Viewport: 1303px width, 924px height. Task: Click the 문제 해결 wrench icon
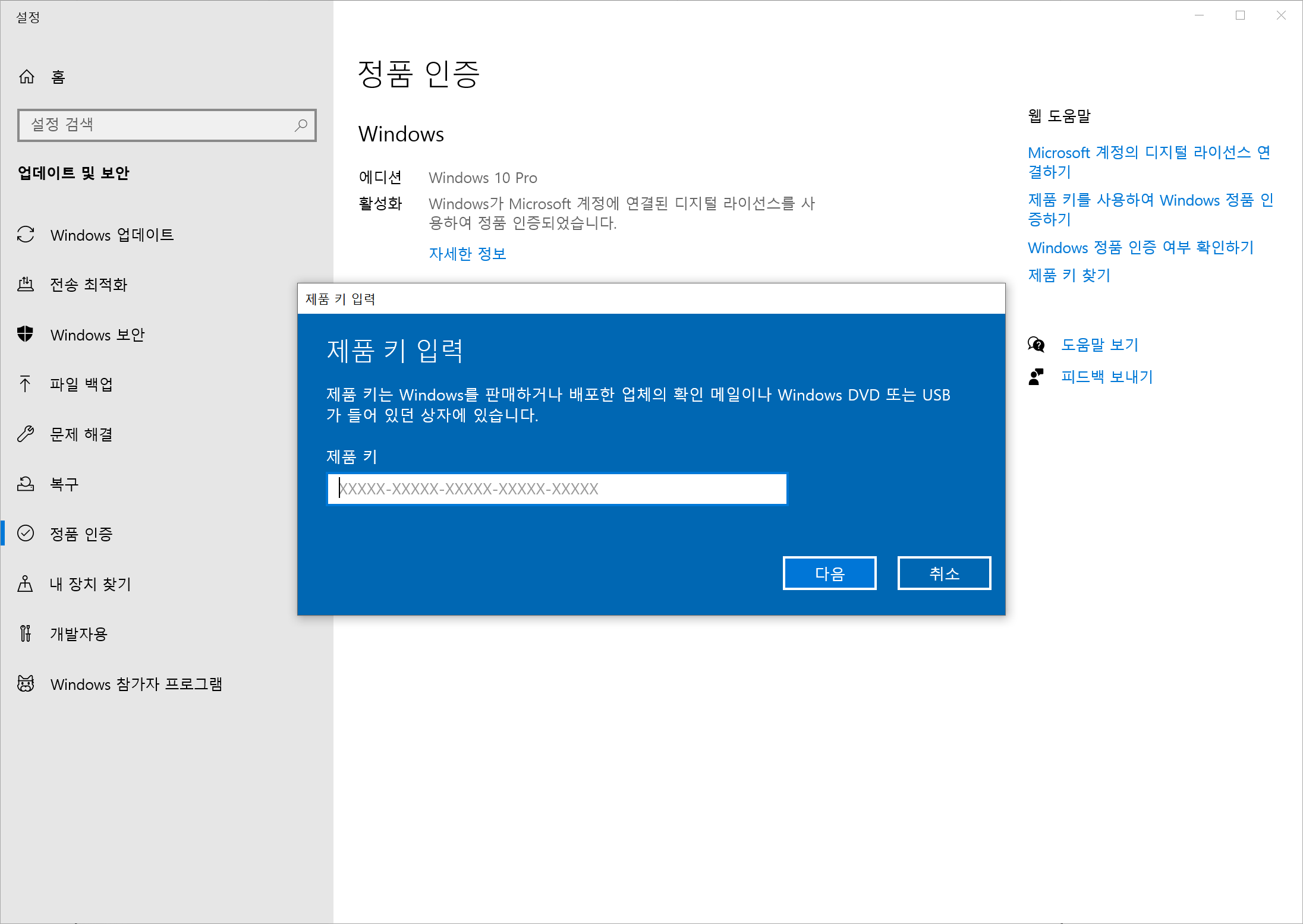click(x=26, y=434)
